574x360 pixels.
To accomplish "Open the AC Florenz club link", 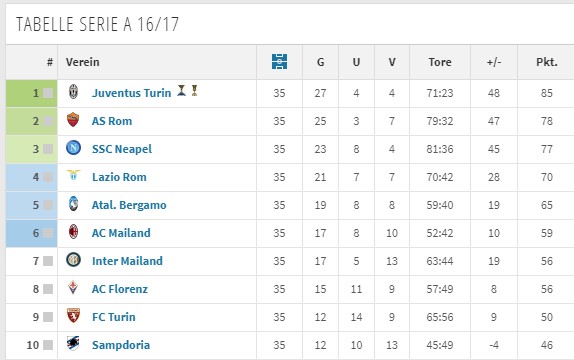I will pos(120,289).
